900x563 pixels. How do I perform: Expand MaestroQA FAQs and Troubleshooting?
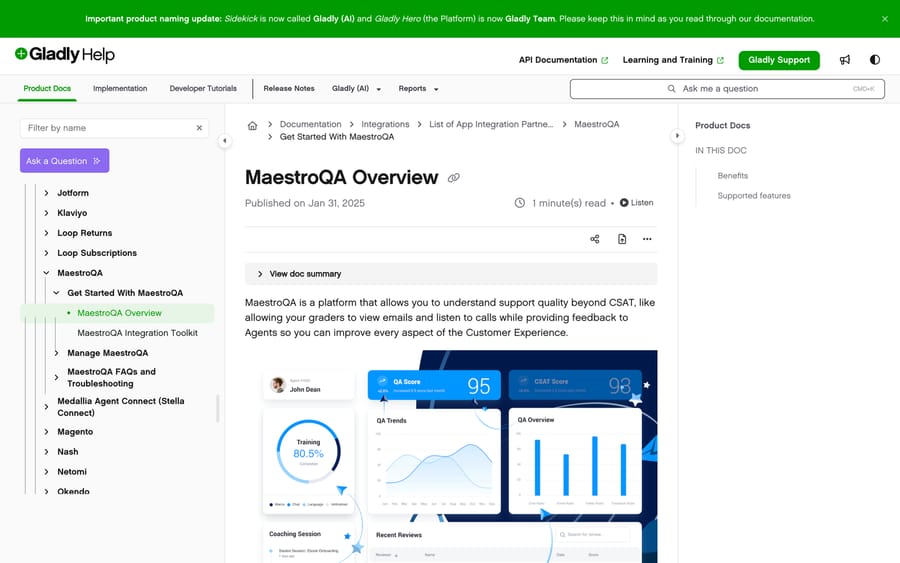(x=56, y=378)
